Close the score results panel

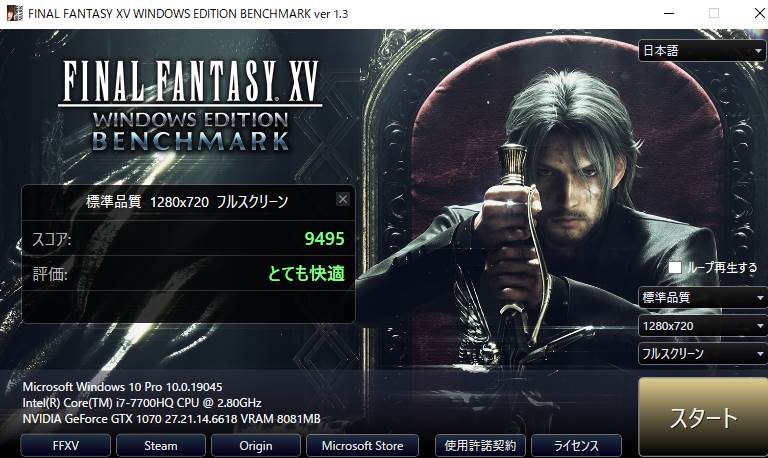343,199
